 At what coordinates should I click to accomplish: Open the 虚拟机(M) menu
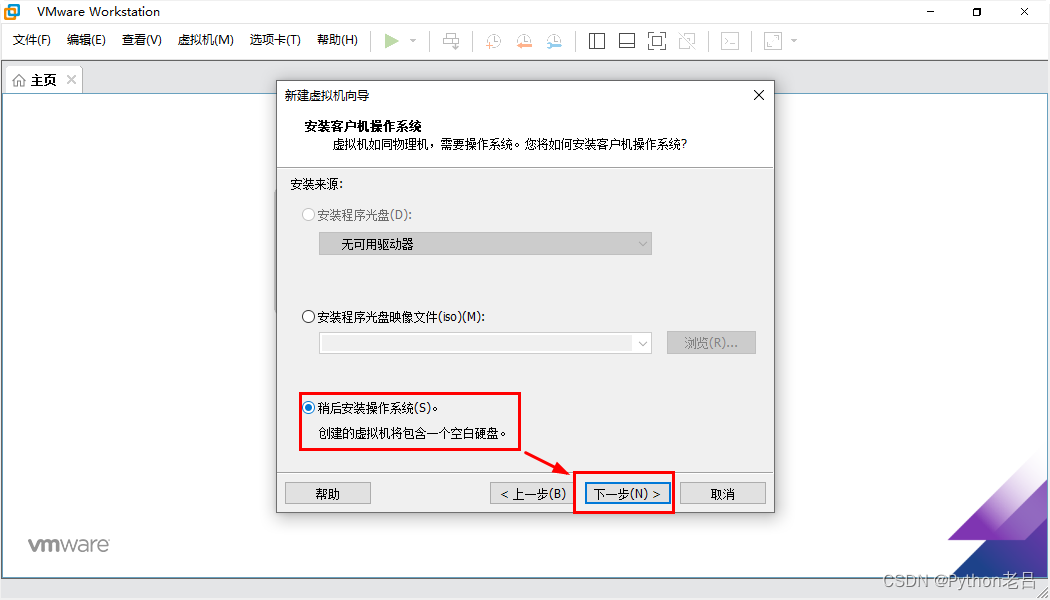[x=206, y=40]
